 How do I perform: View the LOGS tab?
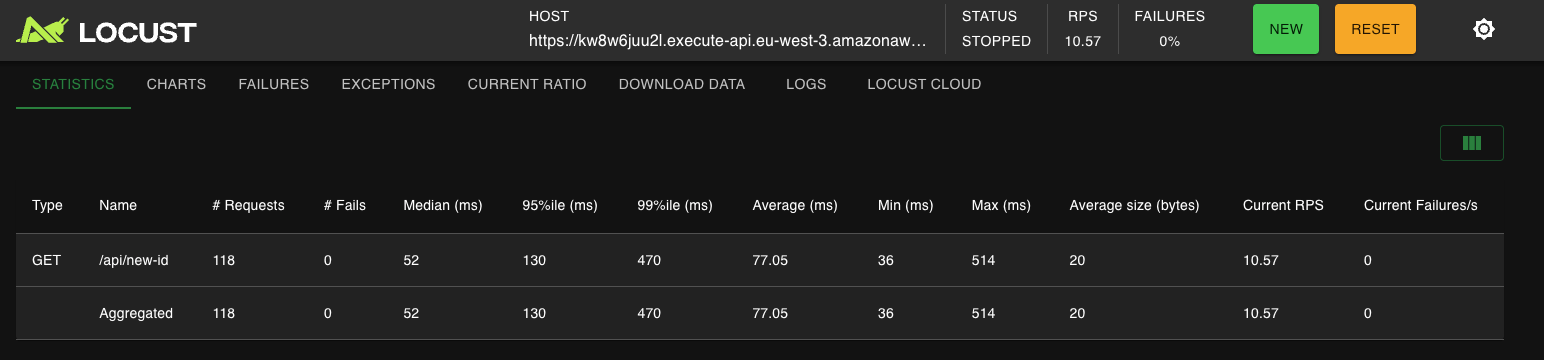pyautogui.click(x=806, y=84)
